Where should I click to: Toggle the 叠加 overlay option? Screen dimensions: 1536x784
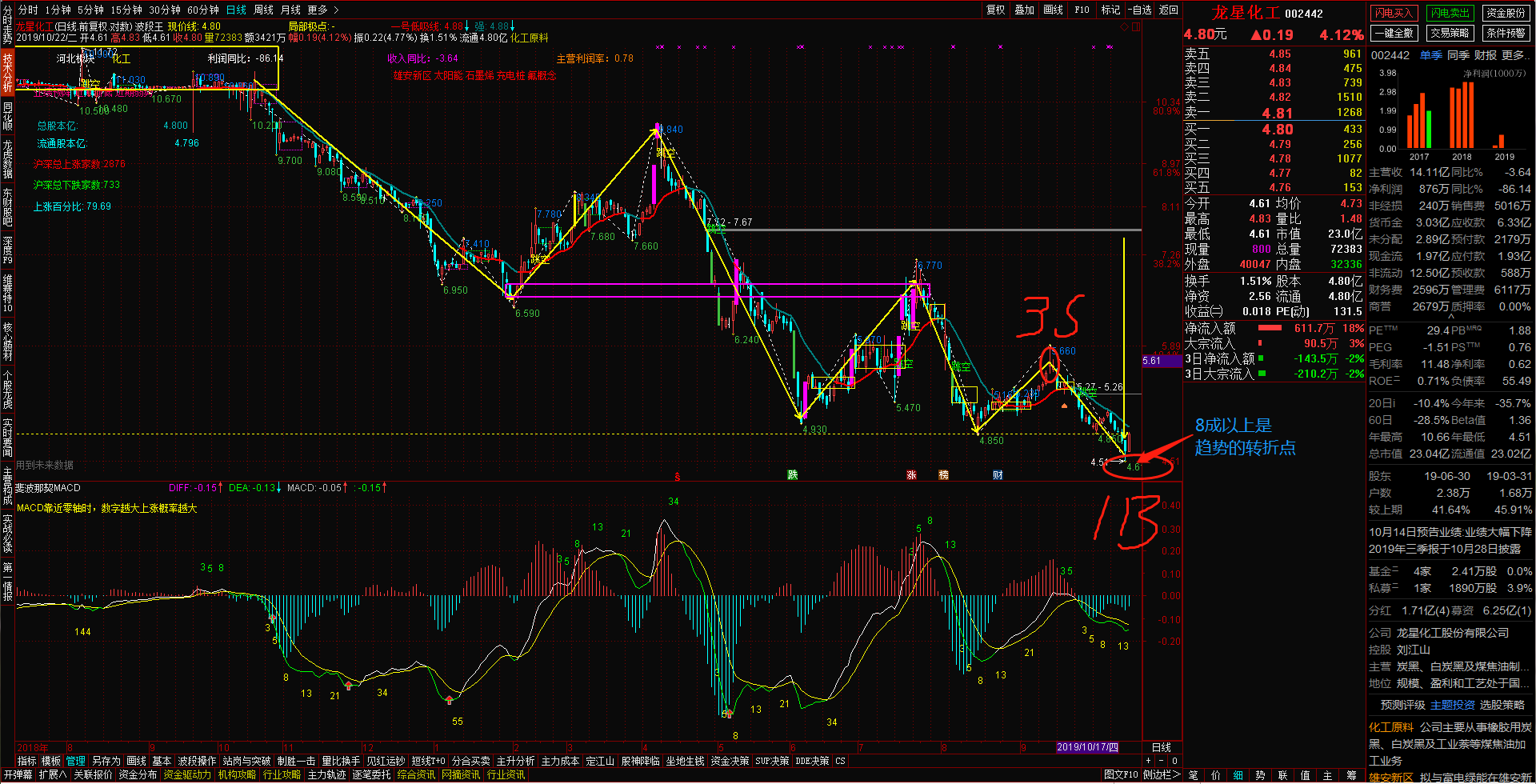pyautogui.click(x=1024, y=10)
